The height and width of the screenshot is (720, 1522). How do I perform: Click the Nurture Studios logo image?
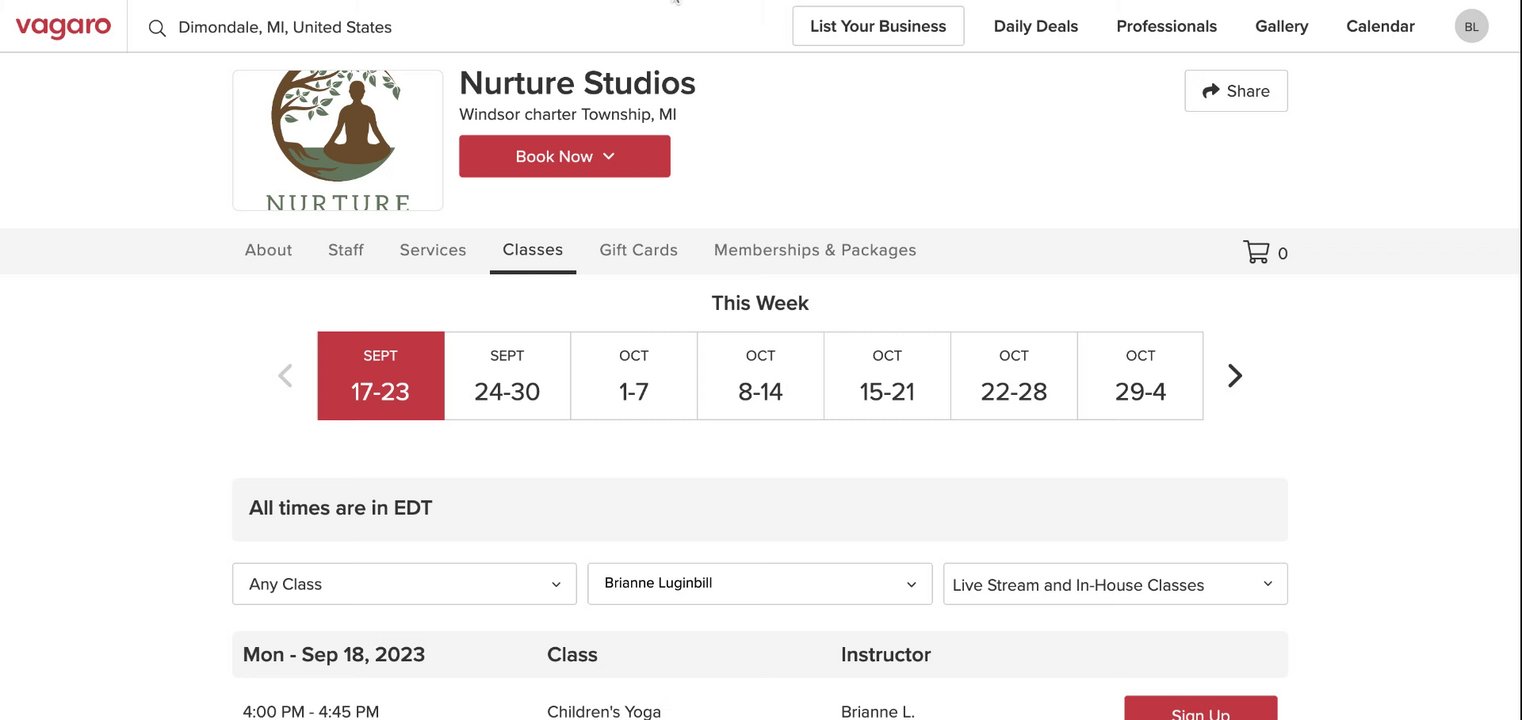(338, 140)
